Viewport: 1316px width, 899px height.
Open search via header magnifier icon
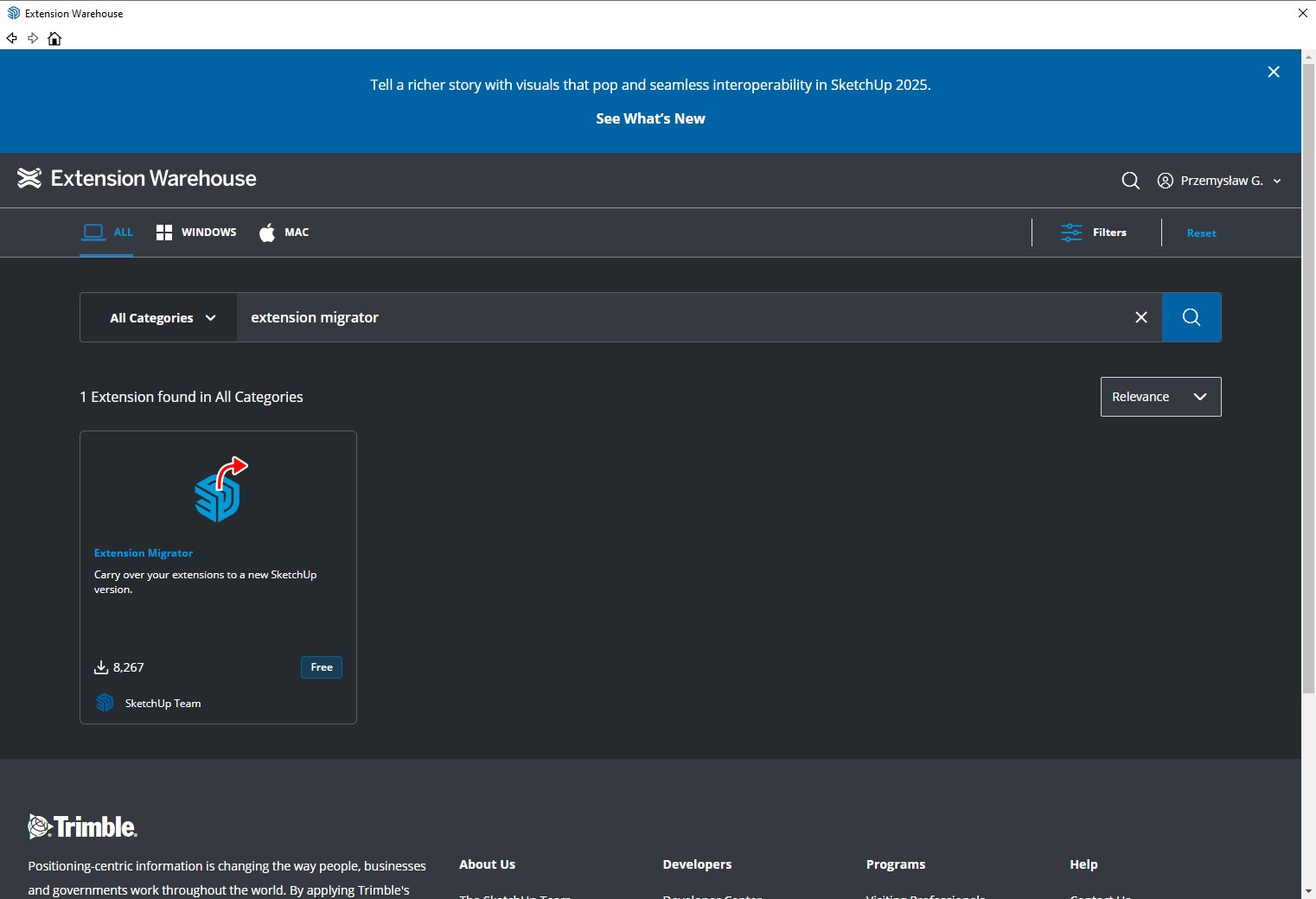(1130, 181)
